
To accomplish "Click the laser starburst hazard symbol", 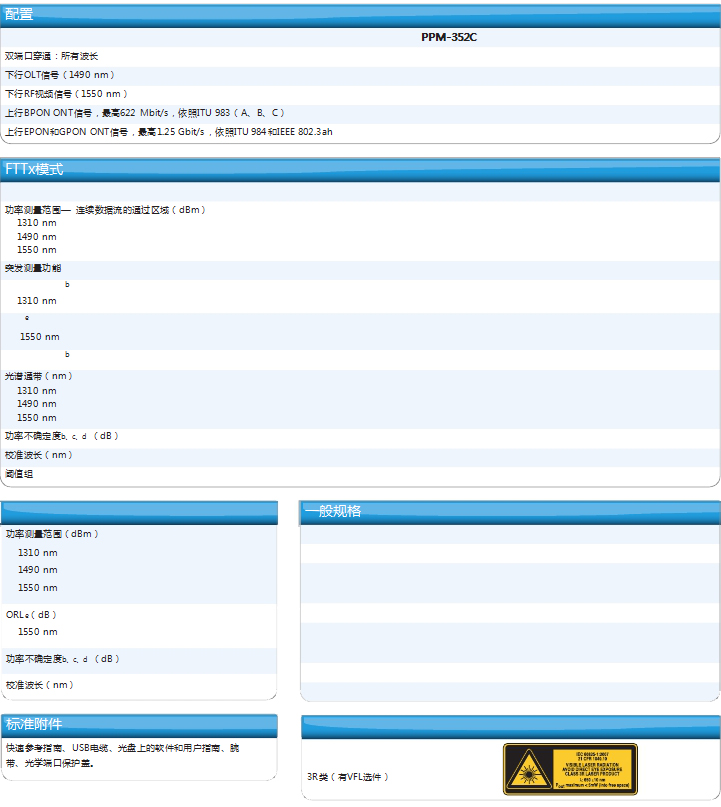I will click(526, 770).
